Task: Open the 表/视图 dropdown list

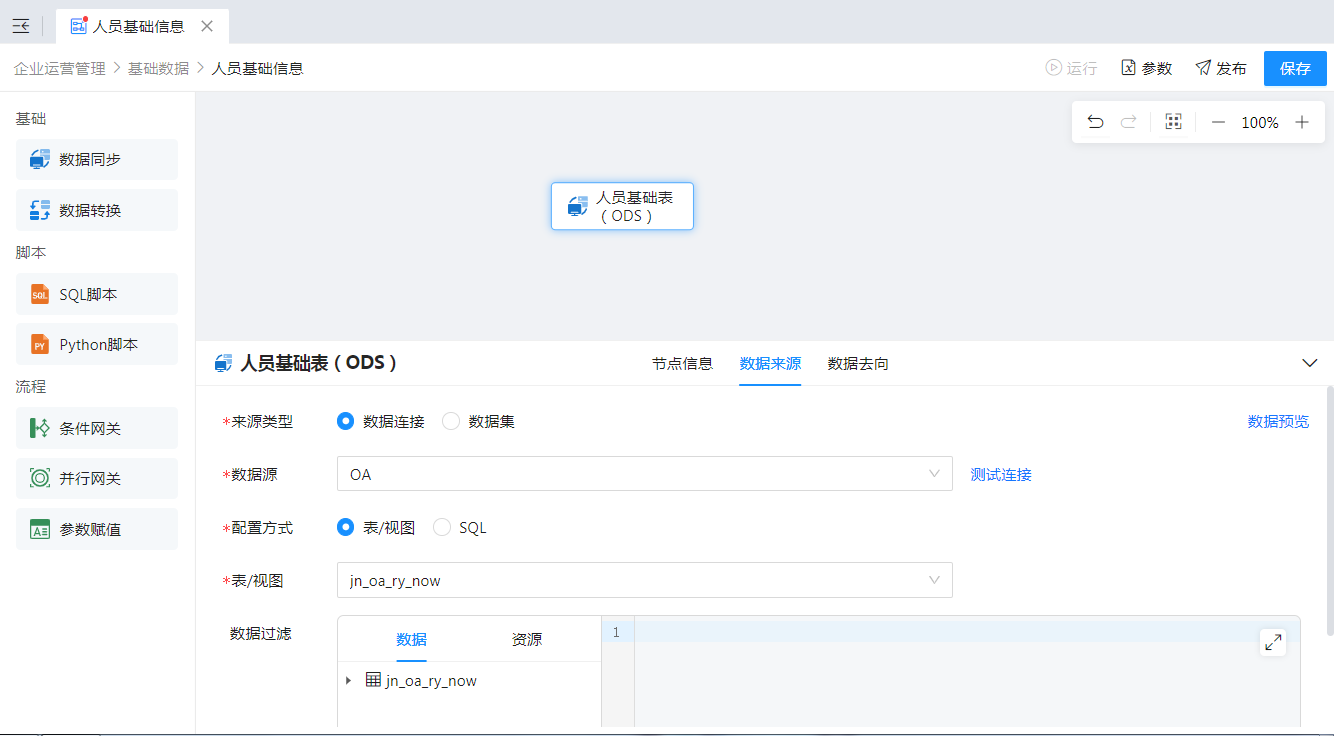Action: (644, 580)
